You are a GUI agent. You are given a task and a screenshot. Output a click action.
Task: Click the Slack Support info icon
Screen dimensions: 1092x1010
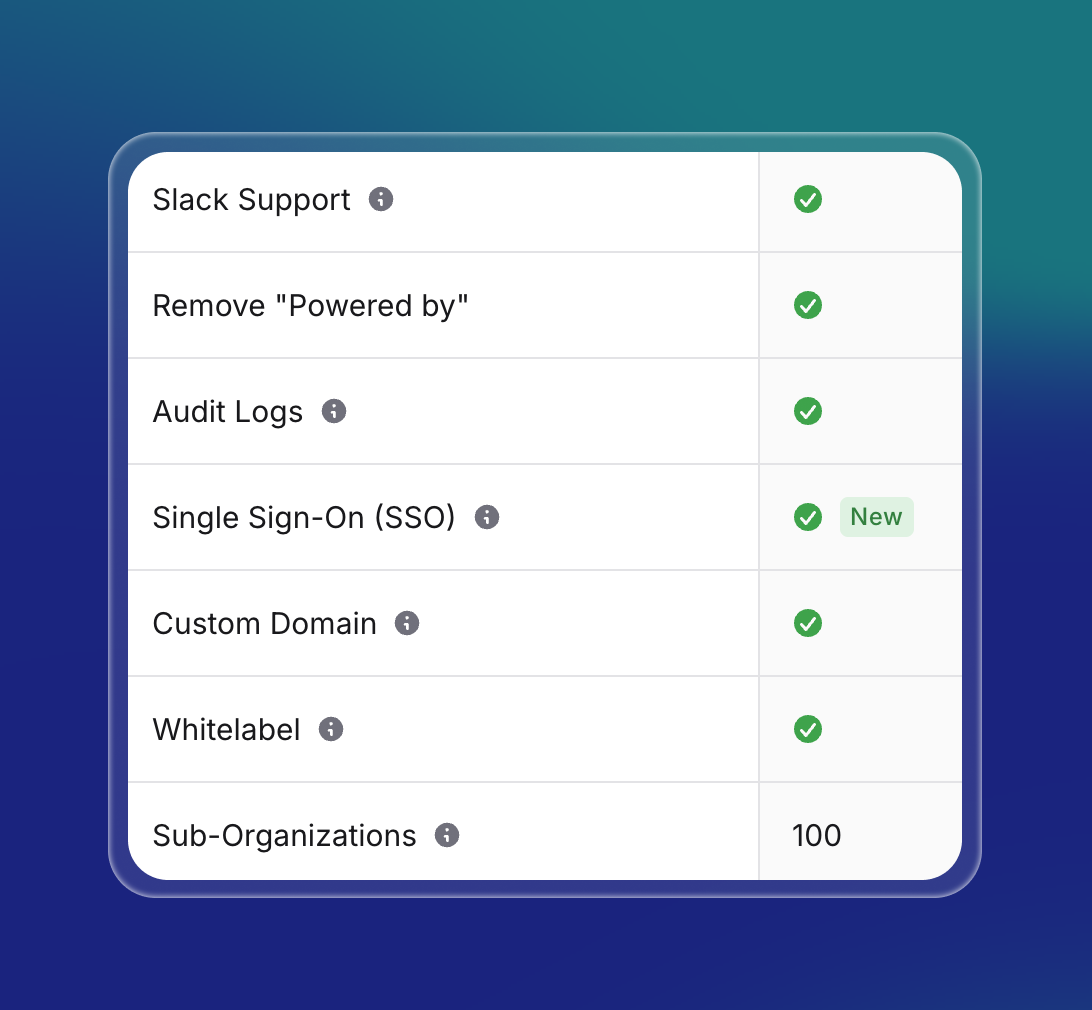pos(379,200)
